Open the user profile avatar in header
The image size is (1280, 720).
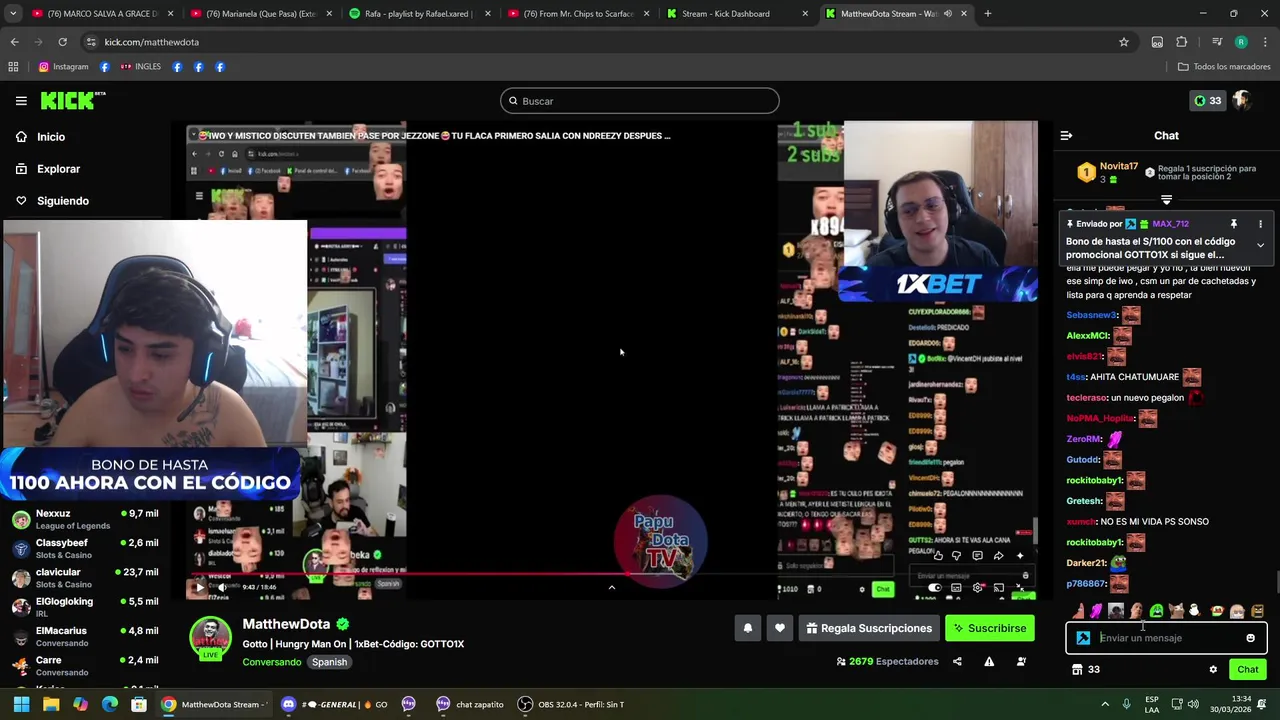[1242, 101]
